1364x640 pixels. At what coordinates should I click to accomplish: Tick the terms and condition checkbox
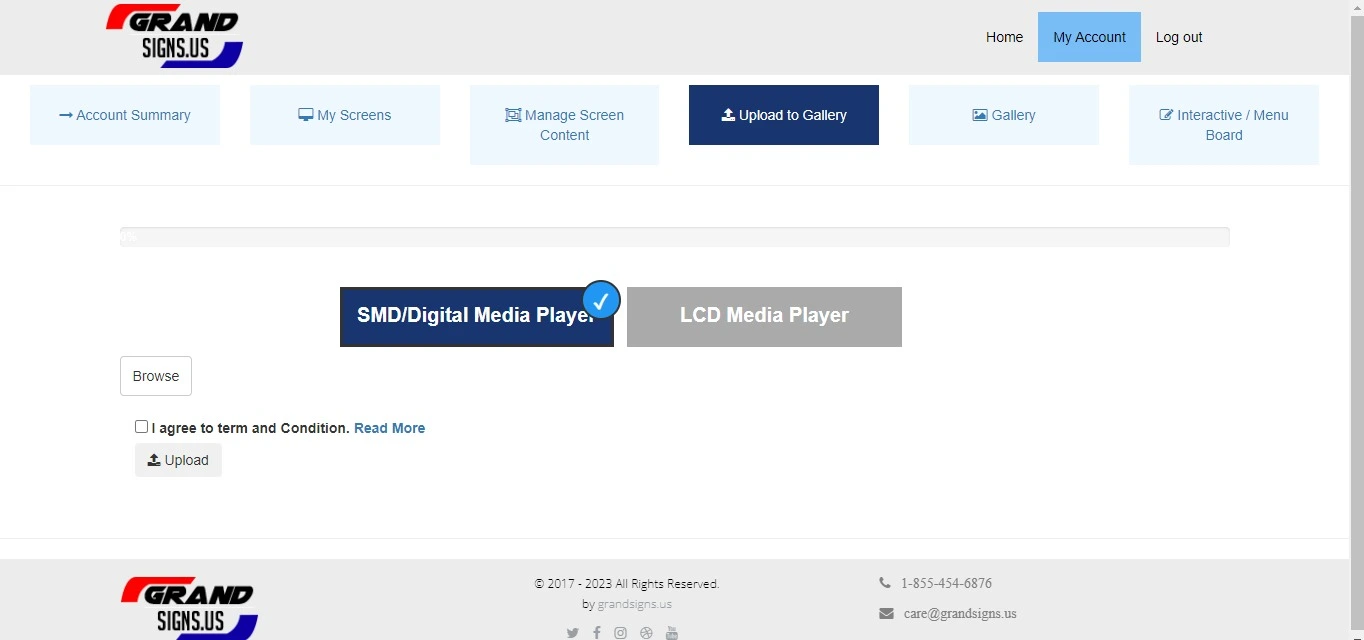point(141,427)
